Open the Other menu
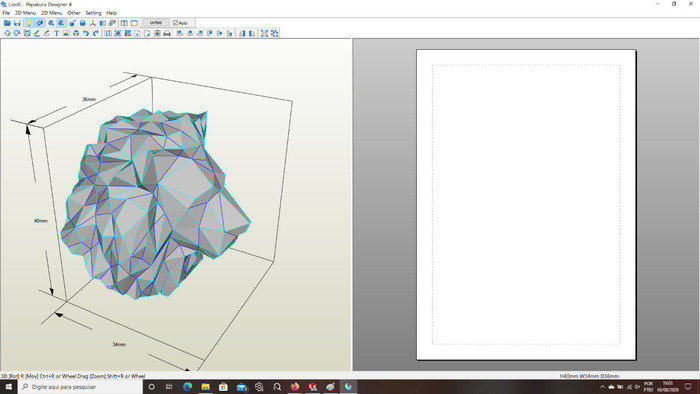The width and height of the screenshot is (700, 394). [74, 13]
